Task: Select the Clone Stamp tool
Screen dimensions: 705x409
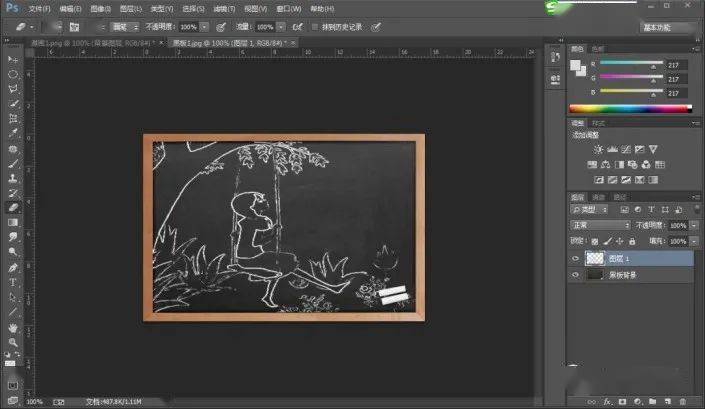Action: [13, 178]
